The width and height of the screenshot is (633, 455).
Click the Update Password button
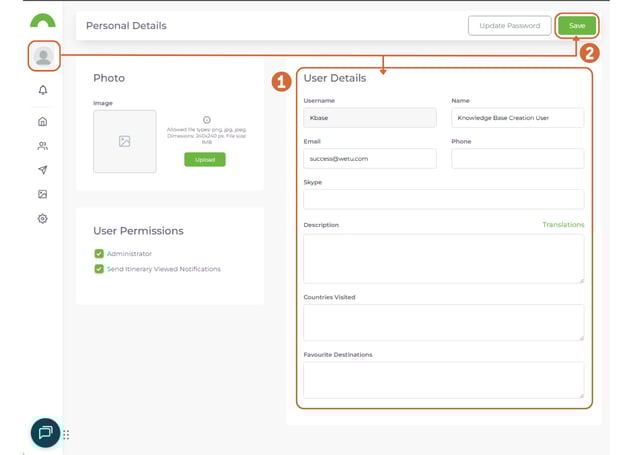(509, 25)
